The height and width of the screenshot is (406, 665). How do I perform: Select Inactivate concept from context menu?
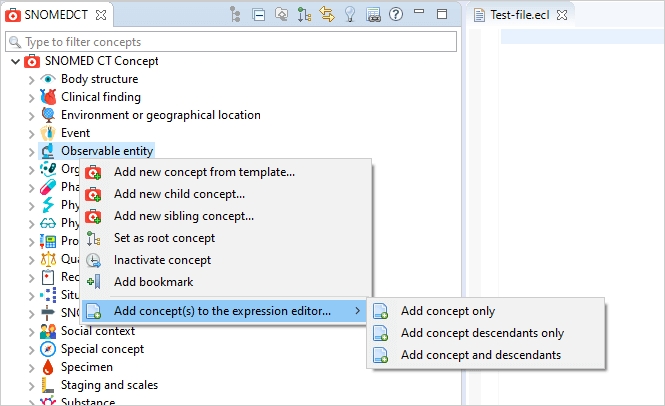click(x=162, y=260)
